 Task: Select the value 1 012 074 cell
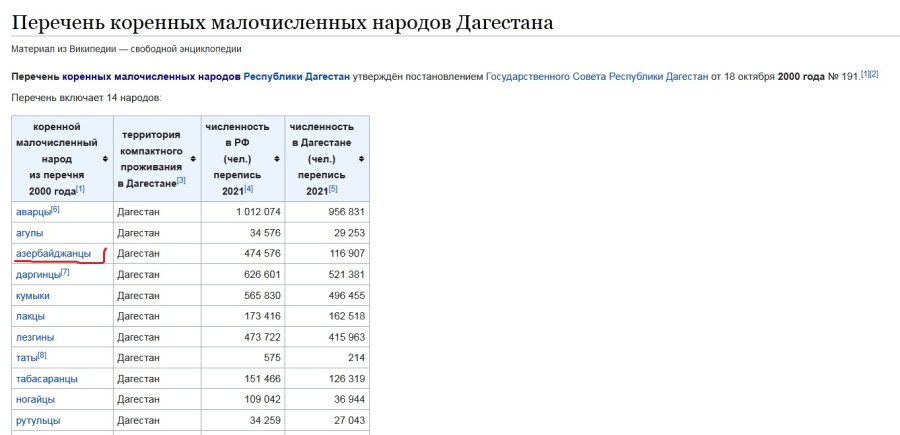tap(243, 212)
